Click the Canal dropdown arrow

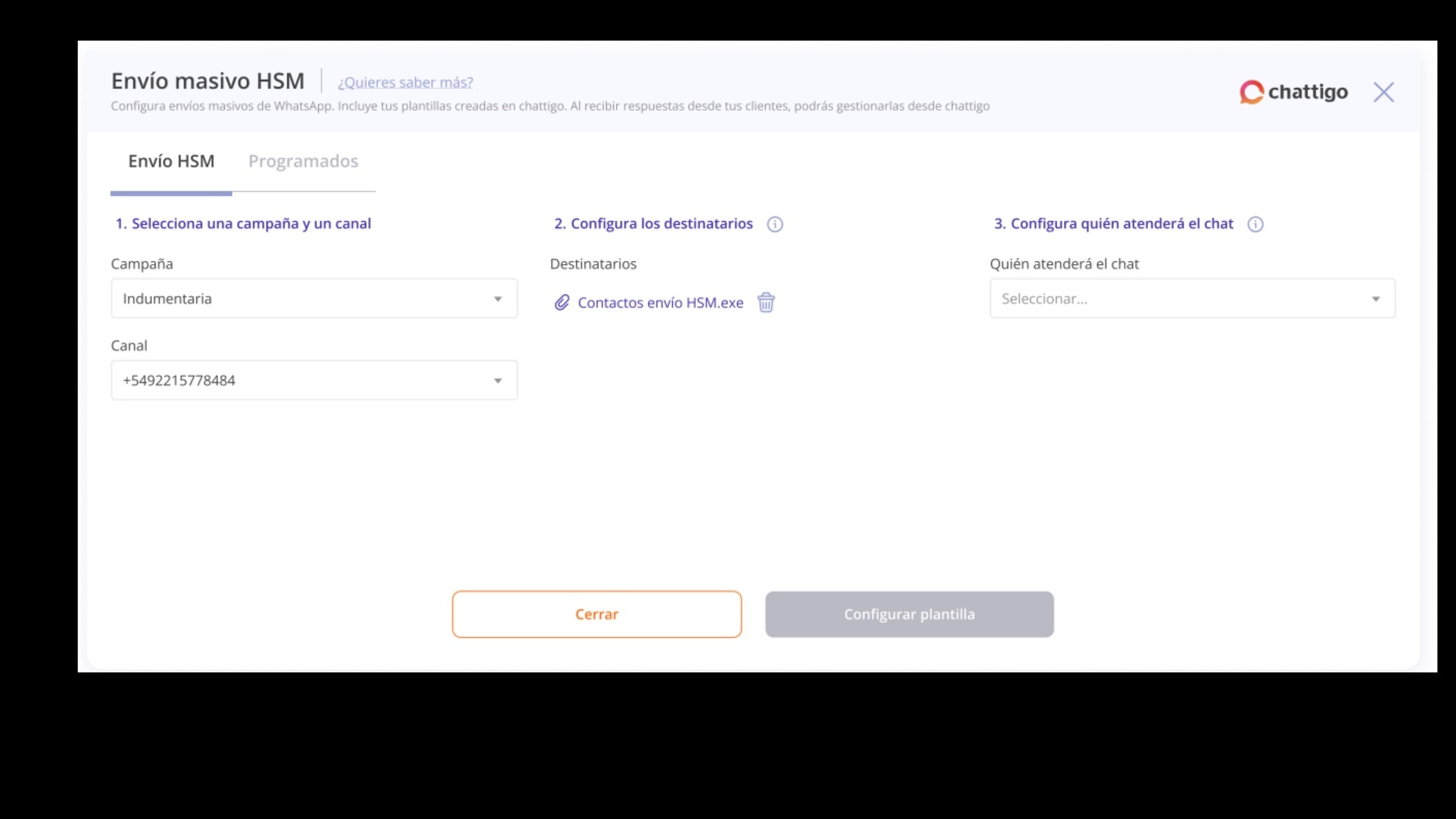pos(497,381)
